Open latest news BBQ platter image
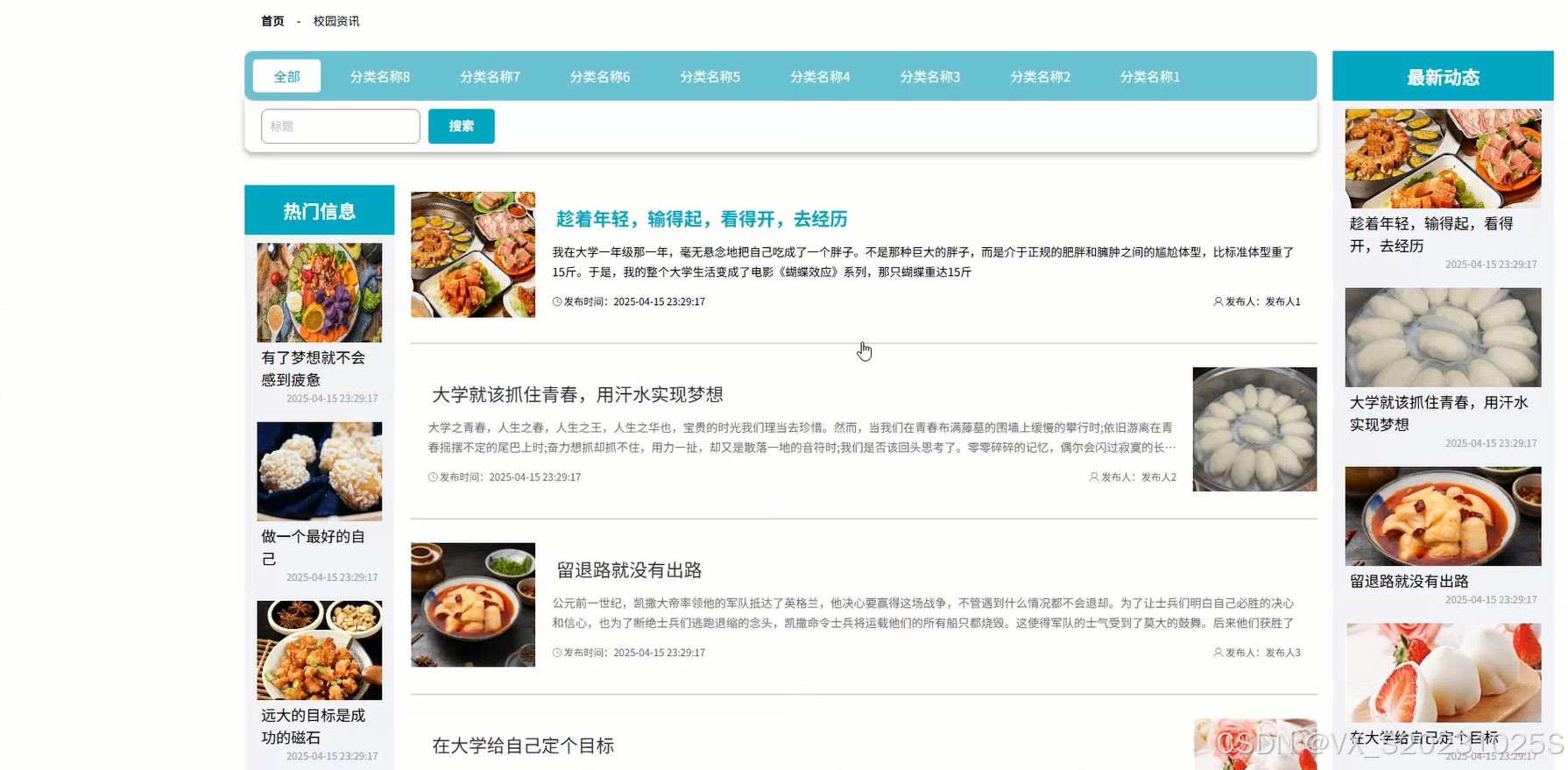Viewport: 1568px width, 770px height. click(x=1444, y=159)
